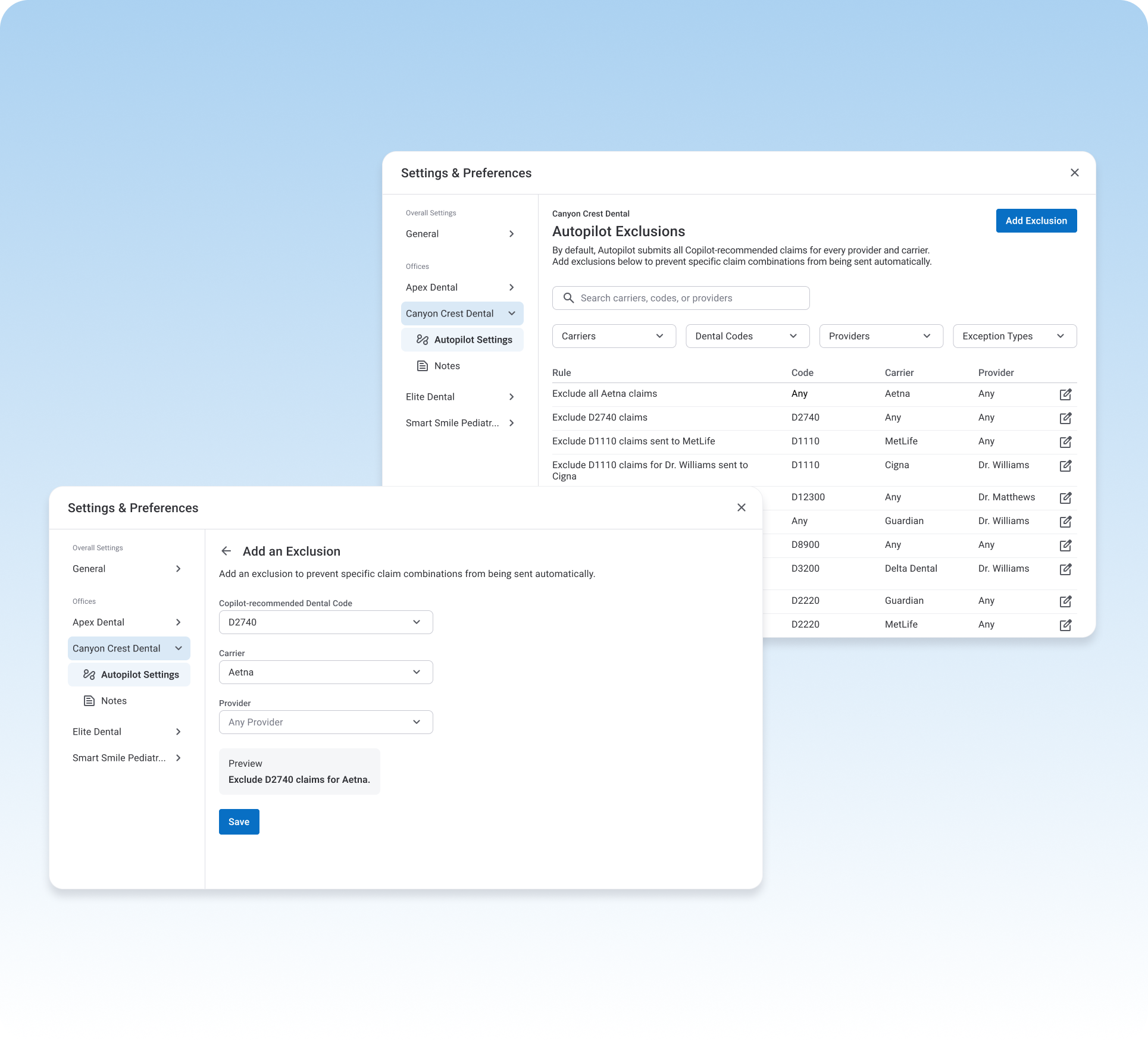This screenshot has width=1148, height=1041.
Task: Edit the D2220 MetLife rule
Action: pyautogui.click(x=1065, y=625)
